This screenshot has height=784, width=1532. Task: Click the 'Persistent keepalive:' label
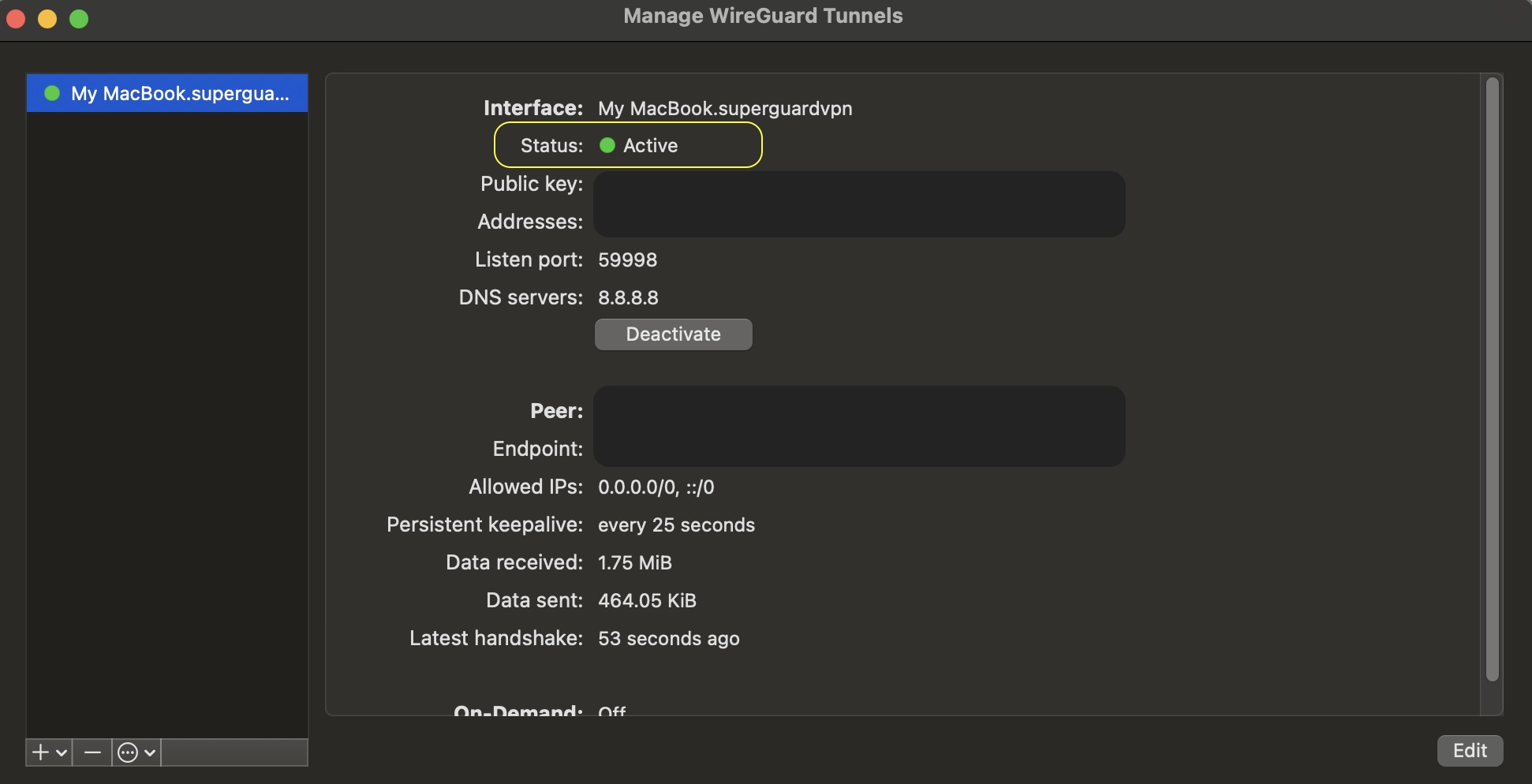pyautogui.click(x=485, y=525)
